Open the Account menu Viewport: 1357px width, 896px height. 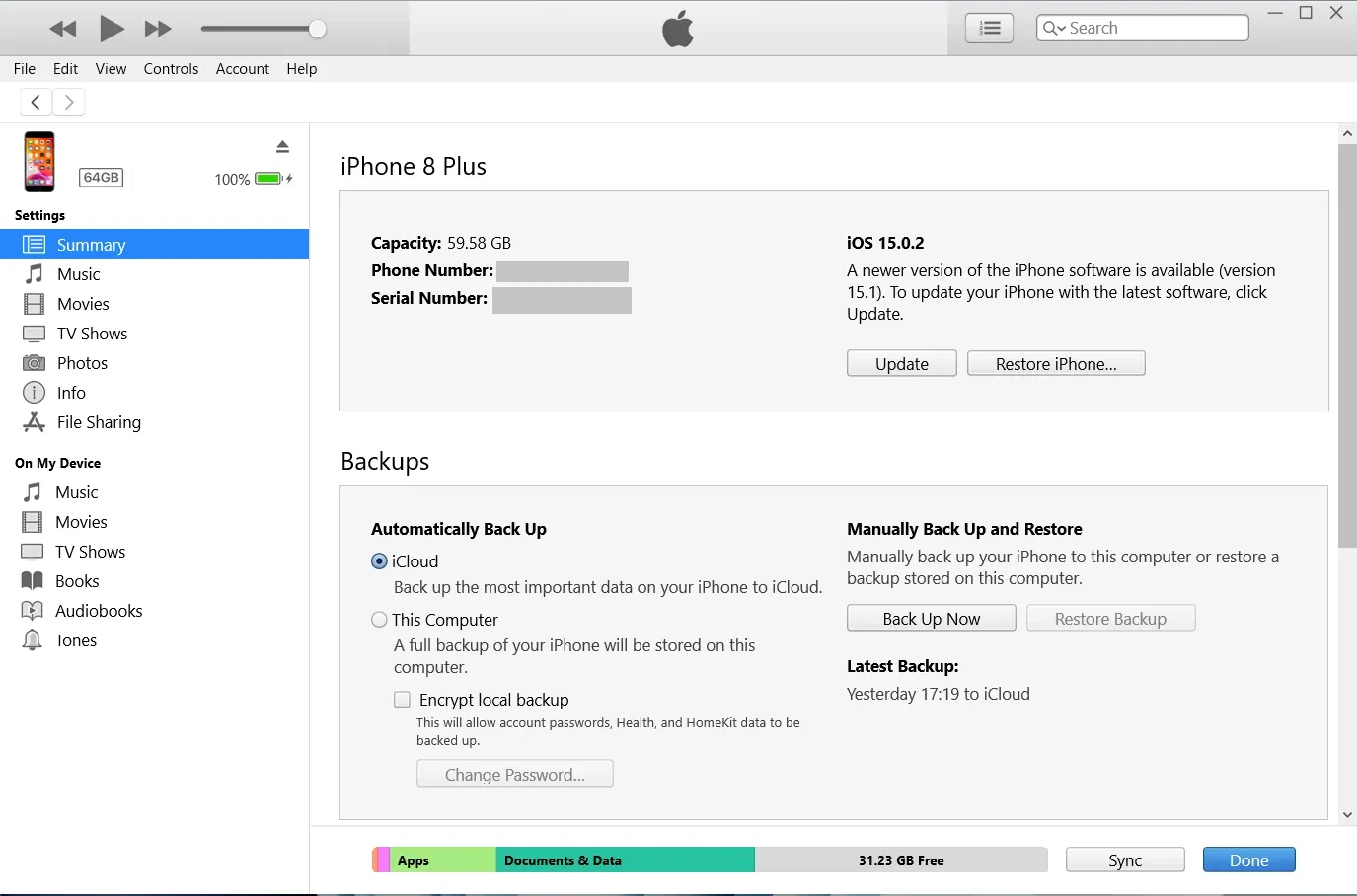[243, 68]
